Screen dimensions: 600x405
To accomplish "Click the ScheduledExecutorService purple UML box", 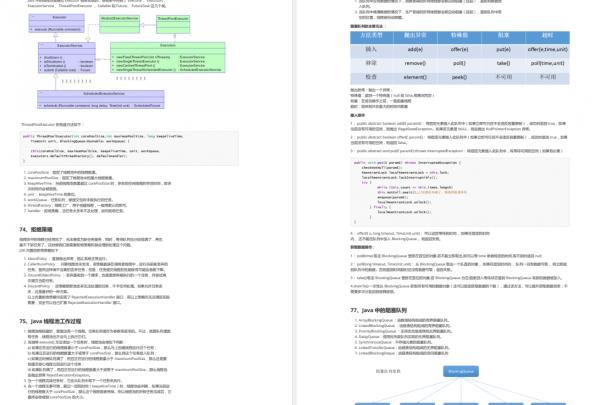I will (x=101, y=100).
